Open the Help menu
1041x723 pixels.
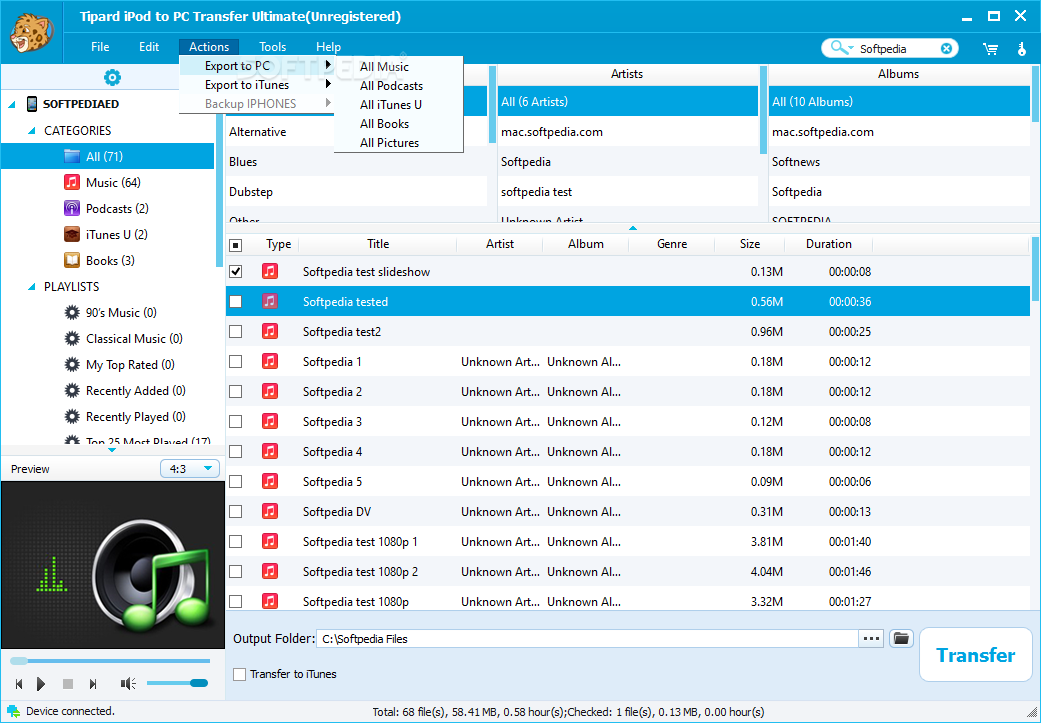[328, 46]
